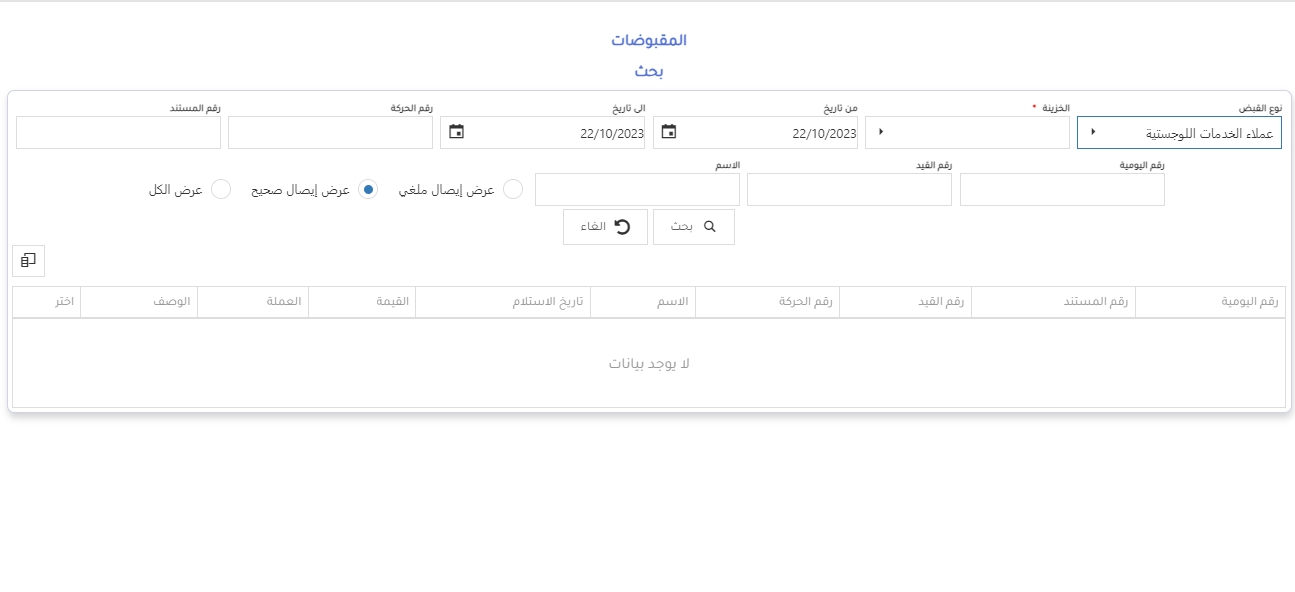
Task: Click the 'رقم القيد' input field
Action: 849,190
